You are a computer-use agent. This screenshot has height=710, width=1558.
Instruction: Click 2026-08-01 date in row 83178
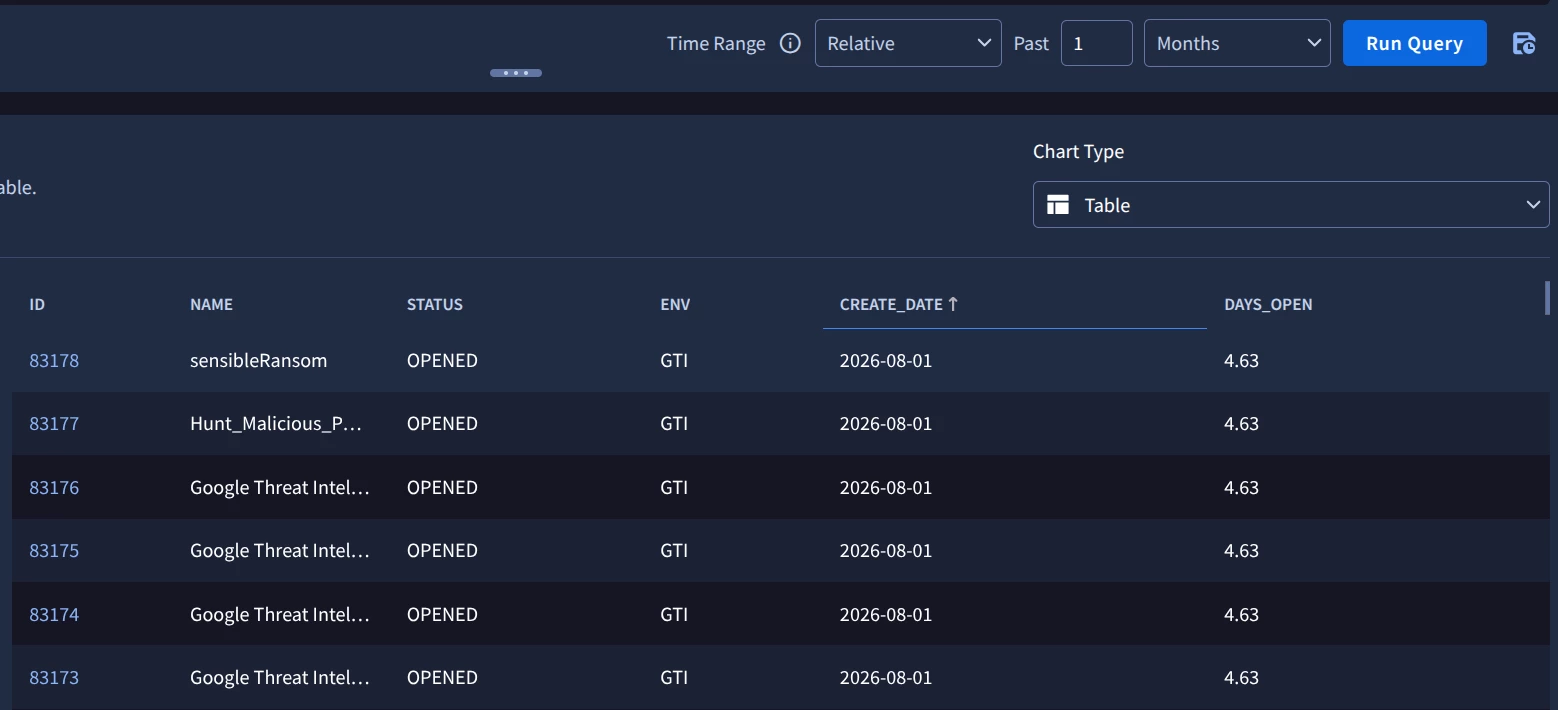click(x=886, y=360)
